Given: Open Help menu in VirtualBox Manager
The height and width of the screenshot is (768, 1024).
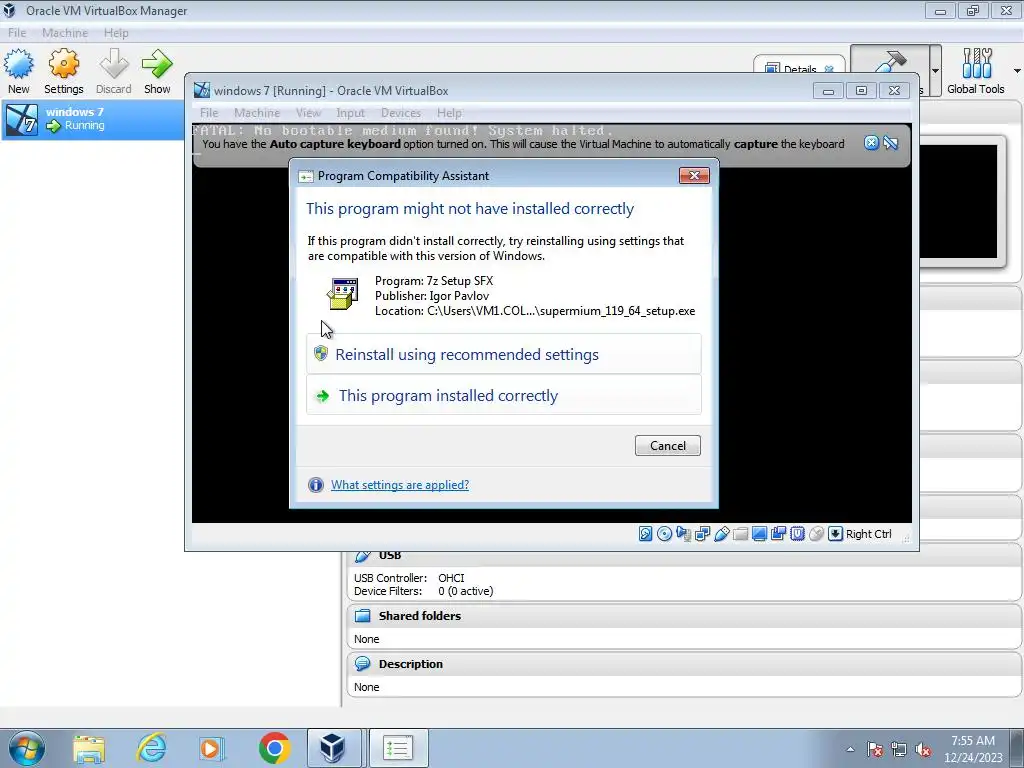Looking at the screenshot, I should pyautogui.click(x=116, y=33).
